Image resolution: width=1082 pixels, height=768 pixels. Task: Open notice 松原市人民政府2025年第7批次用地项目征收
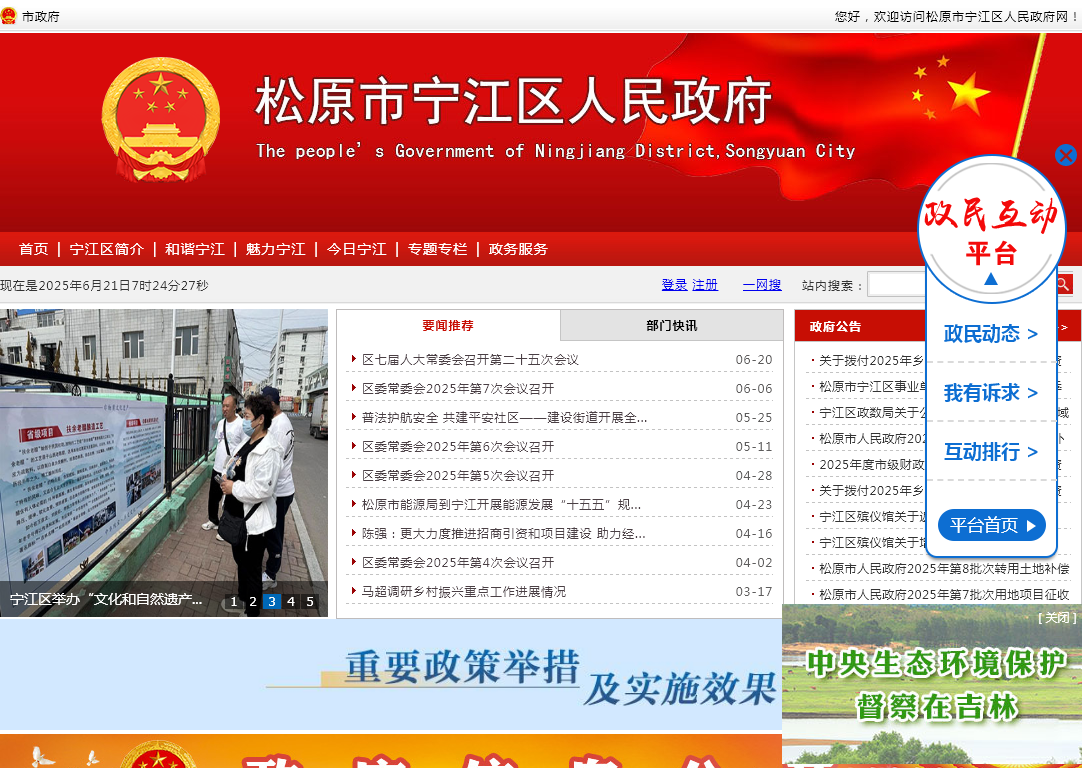click(x=944, y=594)
